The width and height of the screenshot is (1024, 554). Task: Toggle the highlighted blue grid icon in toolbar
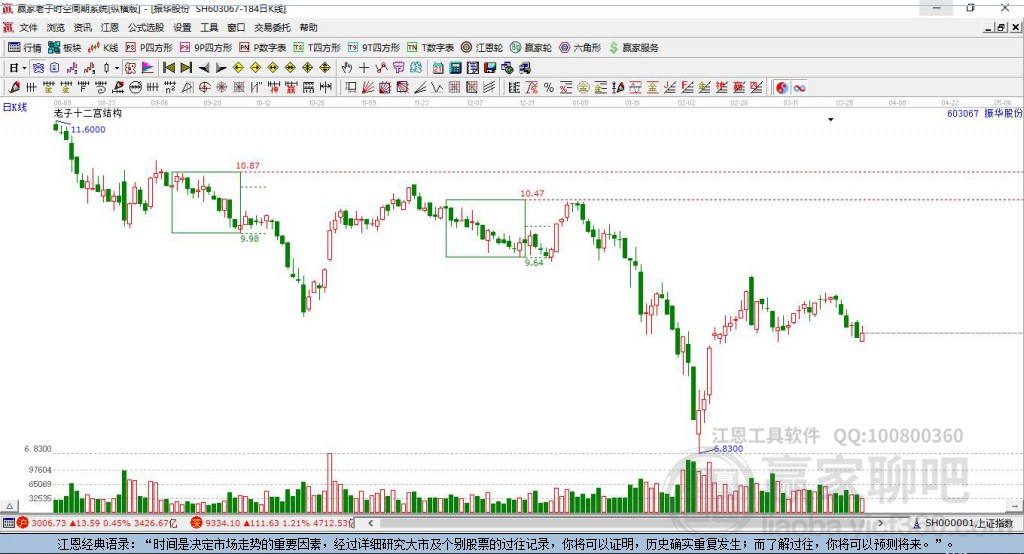pos(38,67)
